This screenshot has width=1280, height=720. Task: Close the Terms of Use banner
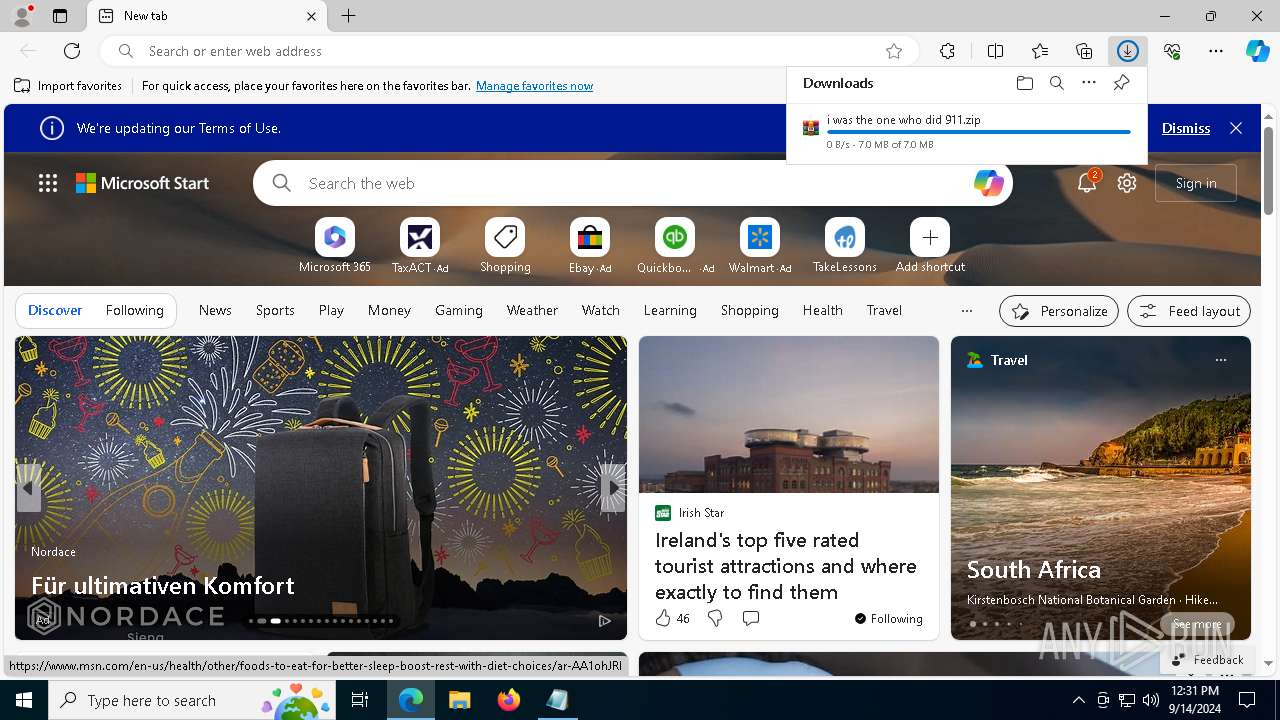coord(1236,128)
